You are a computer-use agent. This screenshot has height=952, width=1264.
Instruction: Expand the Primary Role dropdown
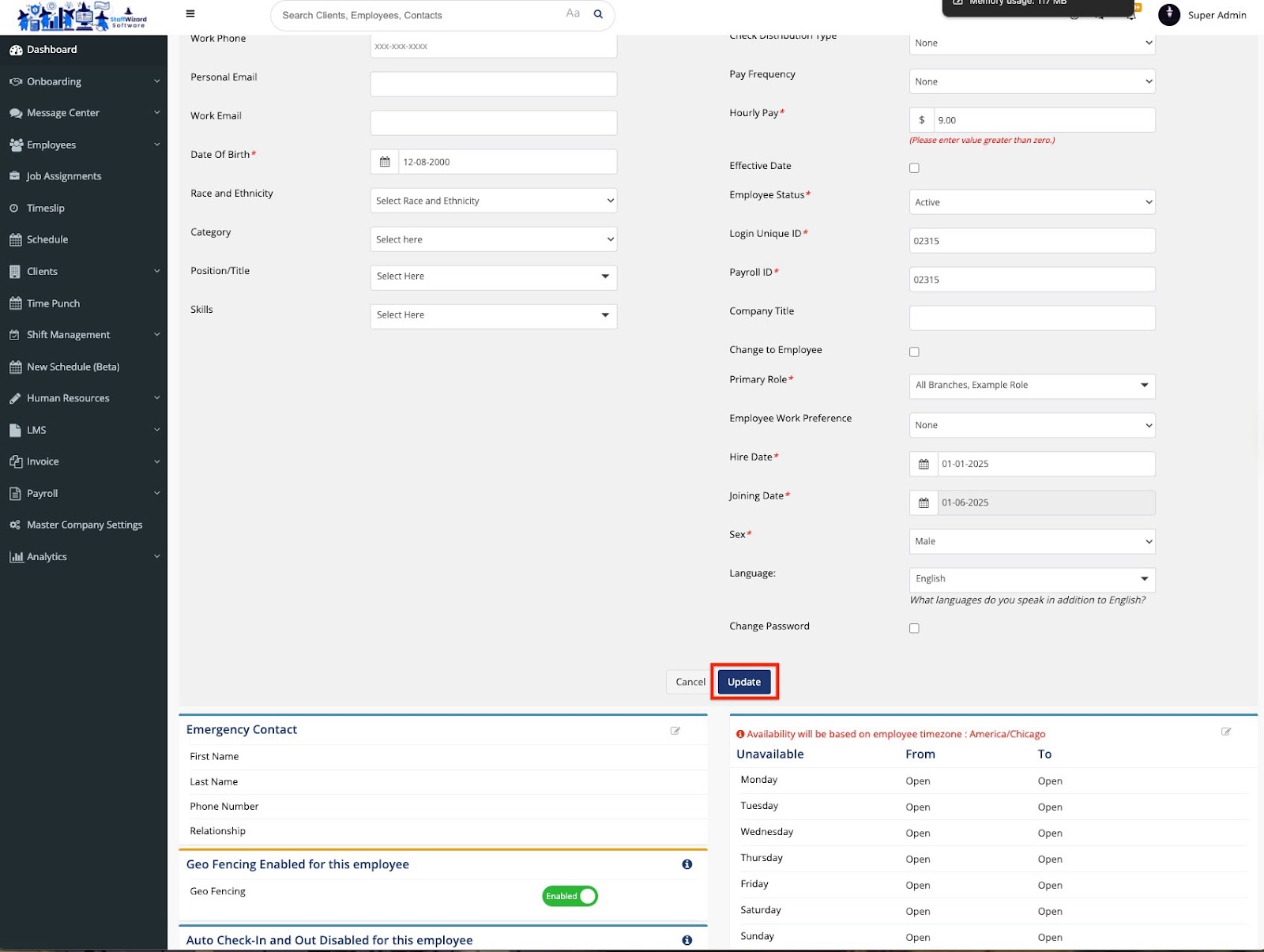click(x=1032, y=386)
